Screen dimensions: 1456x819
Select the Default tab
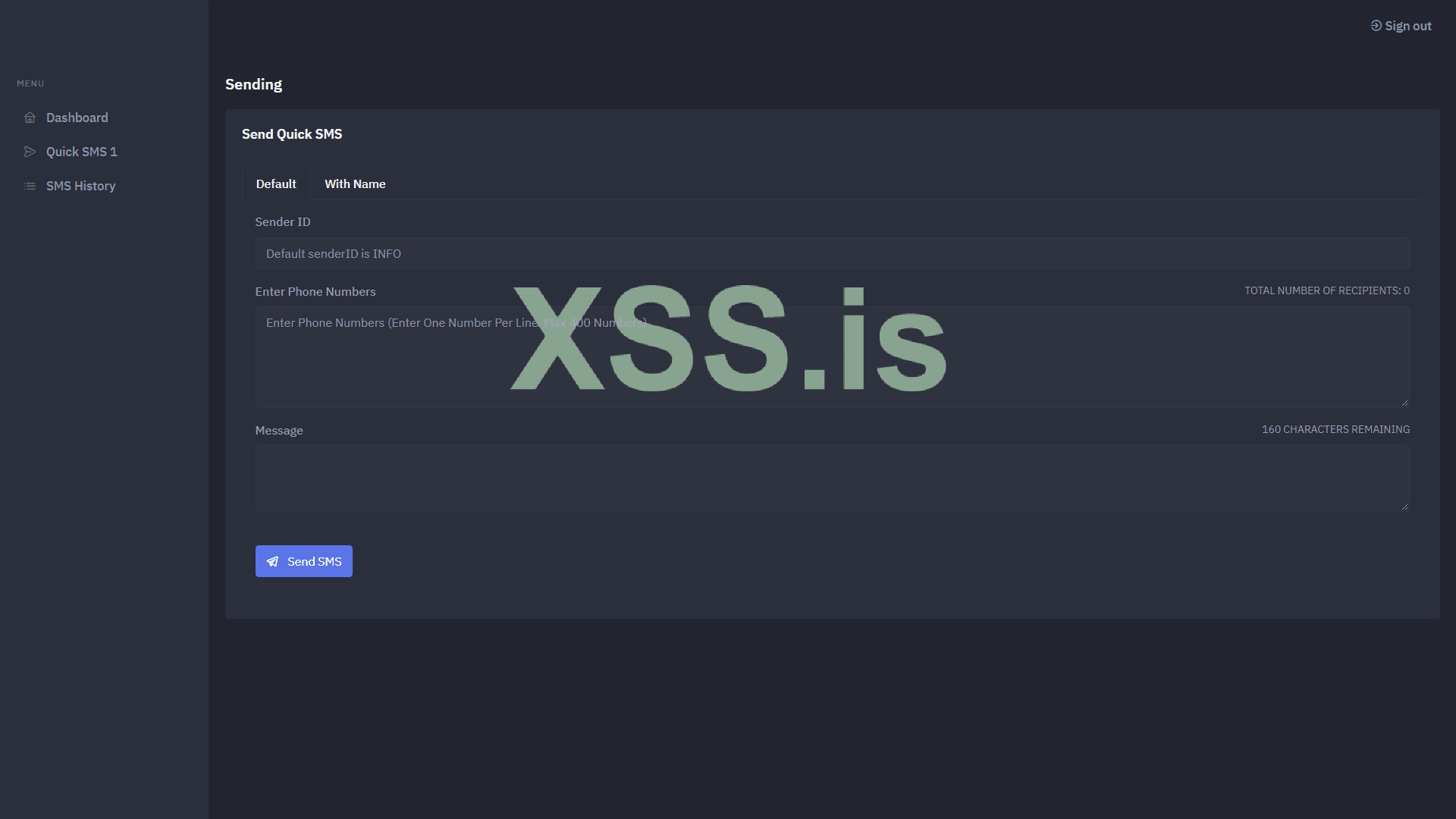pos(276,184)
